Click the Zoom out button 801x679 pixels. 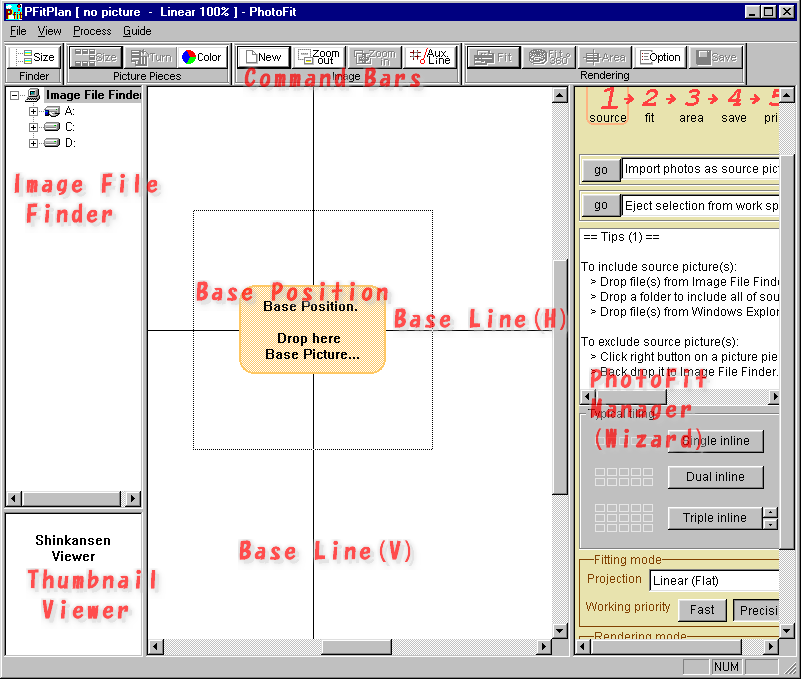(320, 57)
